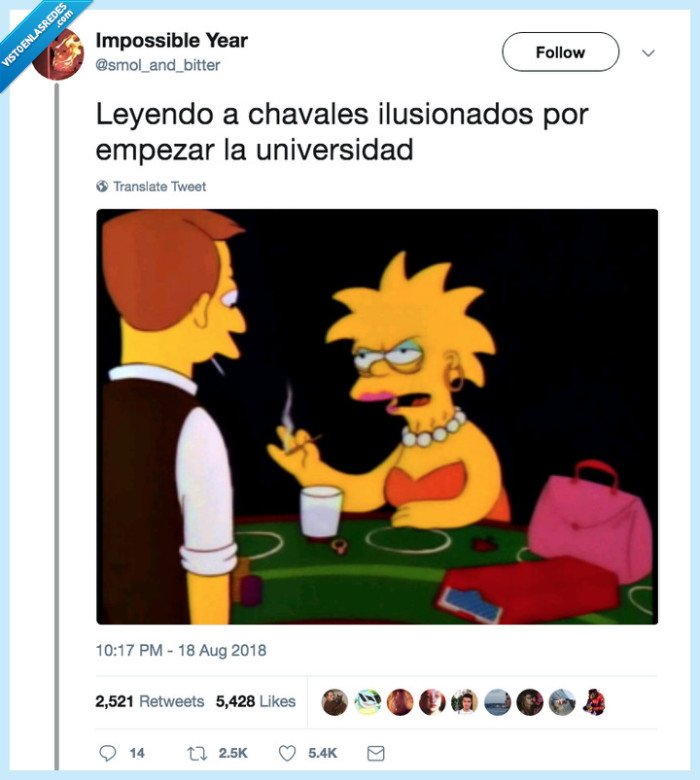The width and height of the screenshot is (700, 780).
Task: Click the Impossible Year display name
Action: click(x=172, y=41)
